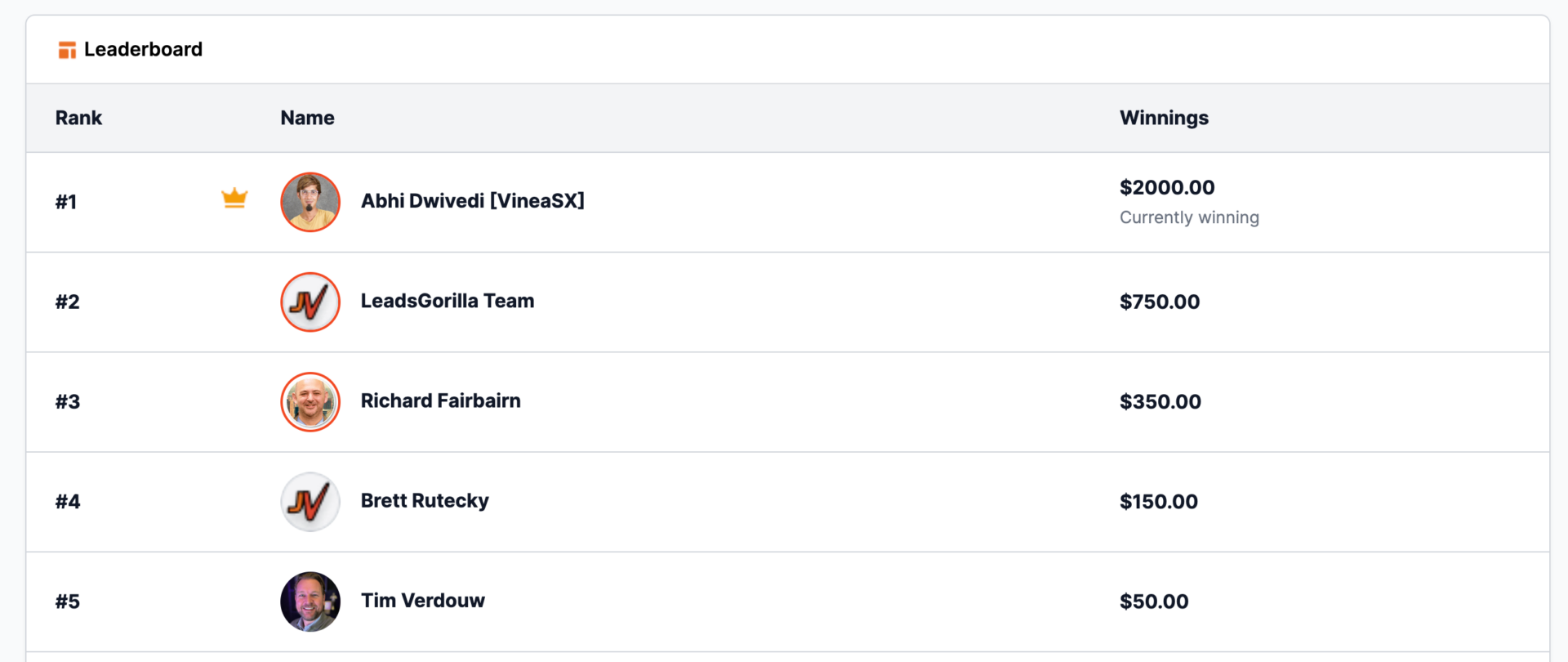Click the LeadsGorilla Team JV logo avatar
The height and width of the screenshot is (662, 1568).
[310, 302]
